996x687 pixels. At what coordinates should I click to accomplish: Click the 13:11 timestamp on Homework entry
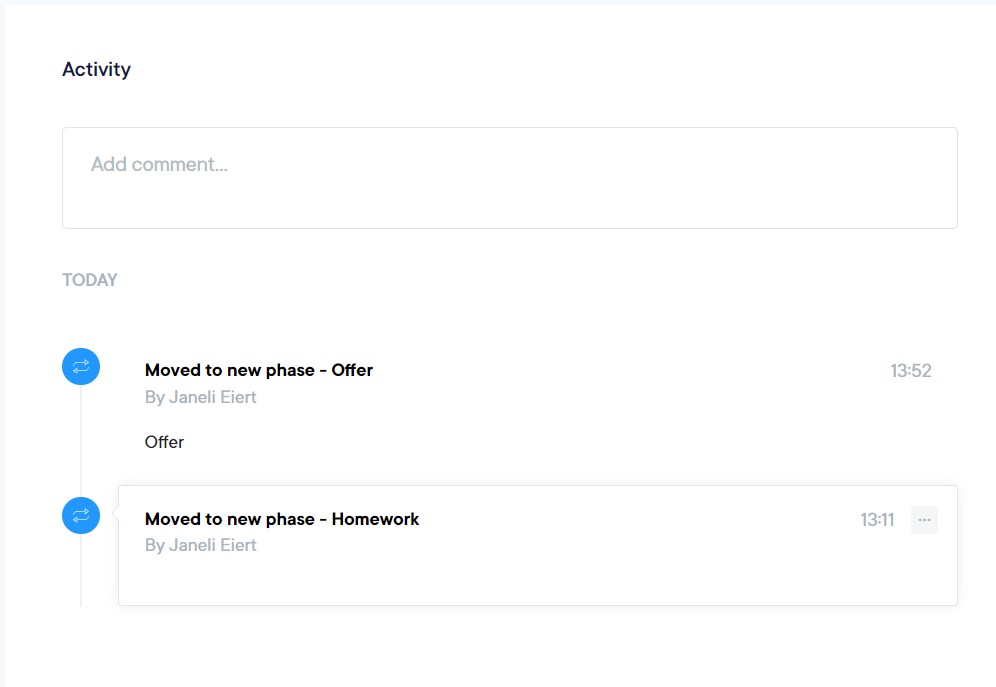pyautogui.click(x=877, y=520)
